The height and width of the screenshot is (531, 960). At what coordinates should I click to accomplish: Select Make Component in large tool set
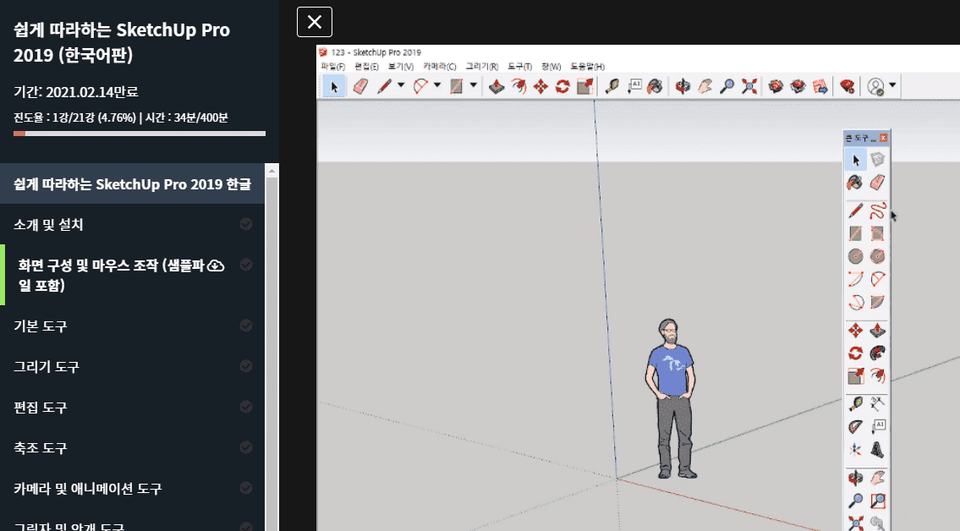tap(877, 160)
